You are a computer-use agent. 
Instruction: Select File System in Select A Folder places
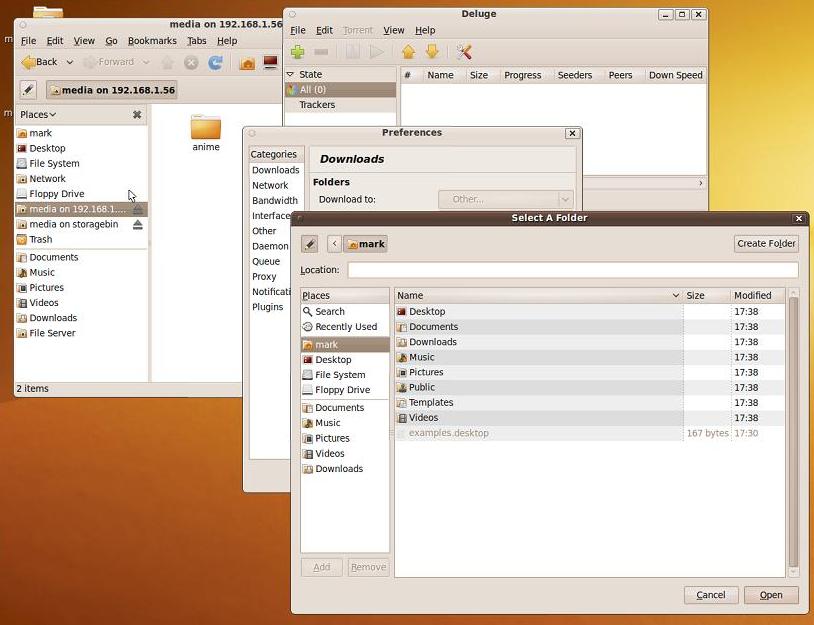click(x=345, y=375)
